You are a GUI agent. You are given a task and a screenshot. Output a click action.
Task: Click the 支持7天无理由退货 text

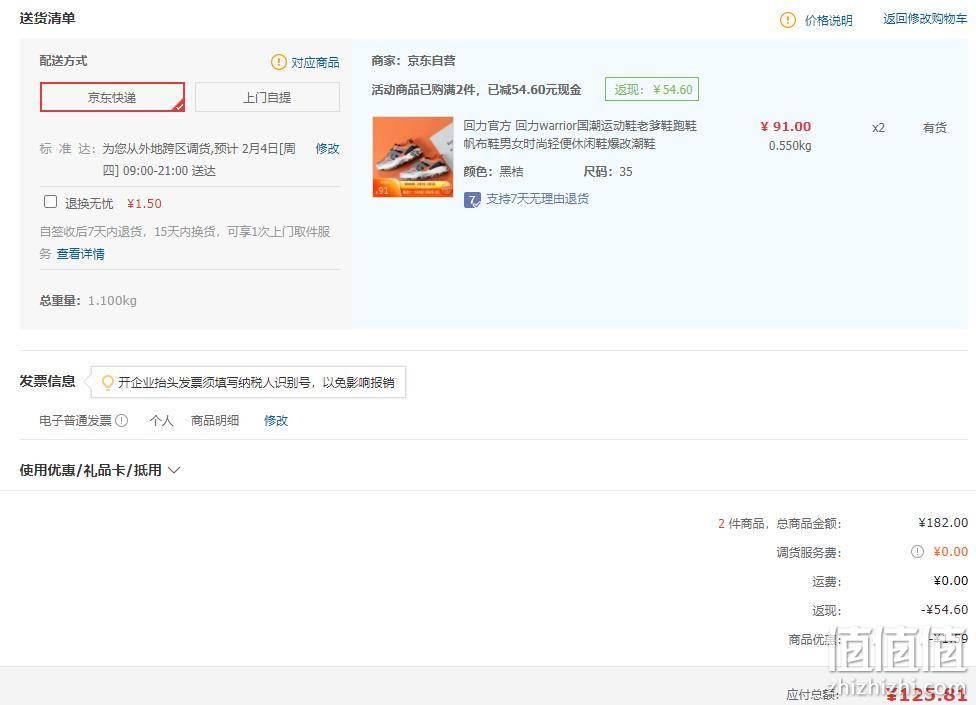538,199
